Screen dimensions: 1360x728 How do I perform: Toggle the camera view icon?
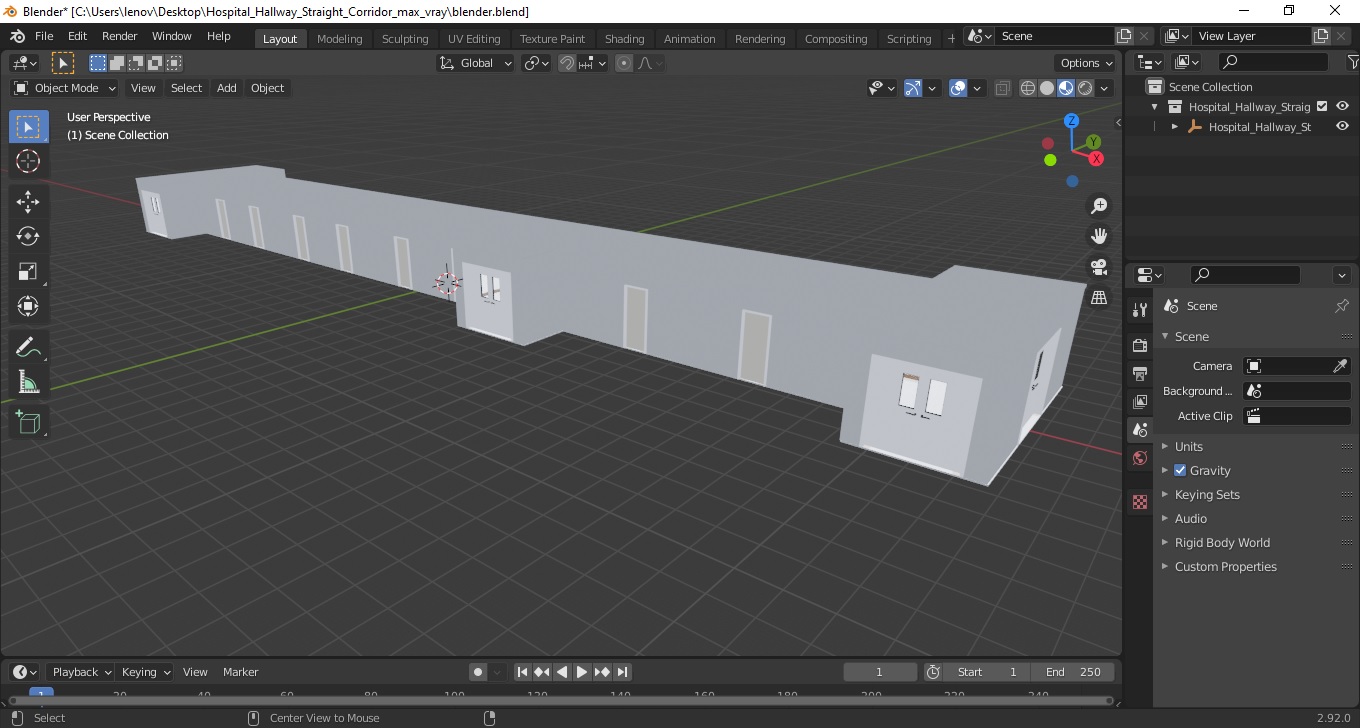tap(1099, 267)
